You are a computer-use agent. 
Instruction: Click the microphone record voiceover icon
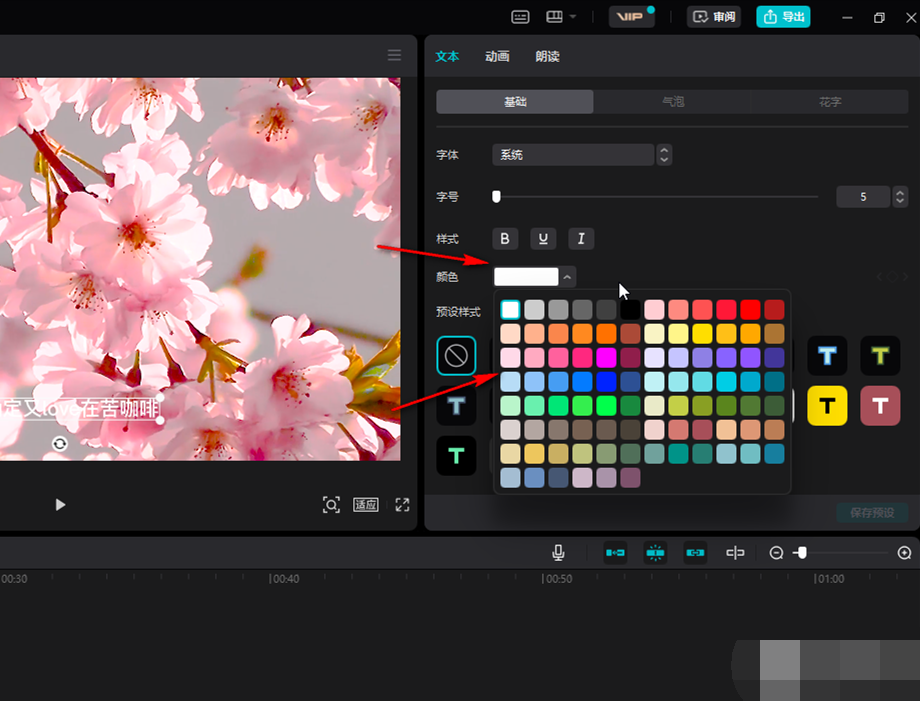(559, 553)
